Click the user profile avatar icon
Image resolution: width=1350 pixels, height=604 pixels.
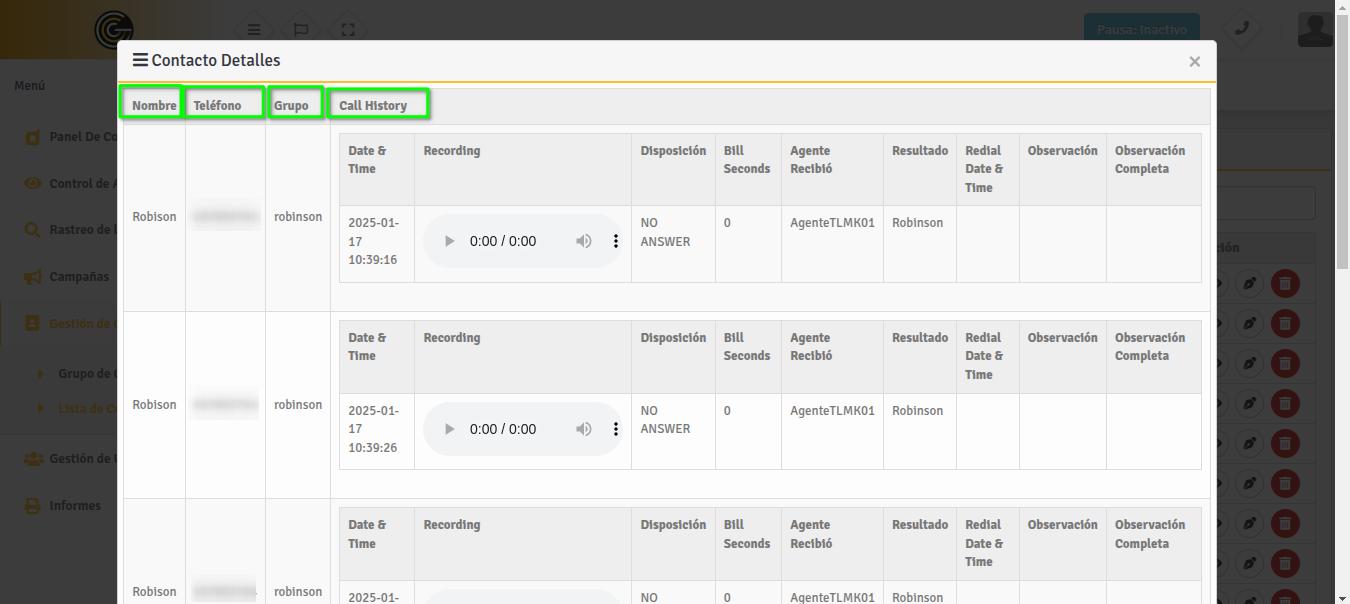[x=1314, y=29]
